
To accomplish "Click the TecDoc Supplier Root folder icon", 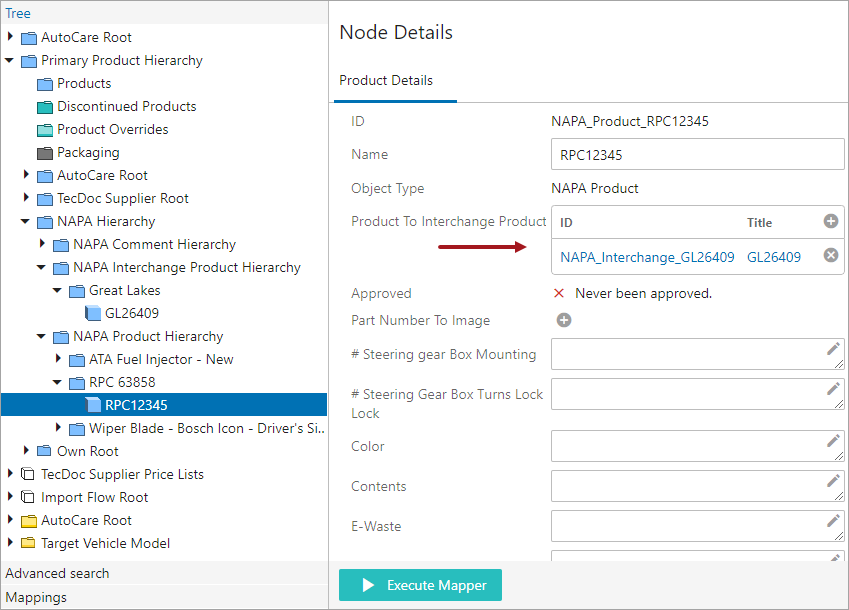I will click(45, 199).
